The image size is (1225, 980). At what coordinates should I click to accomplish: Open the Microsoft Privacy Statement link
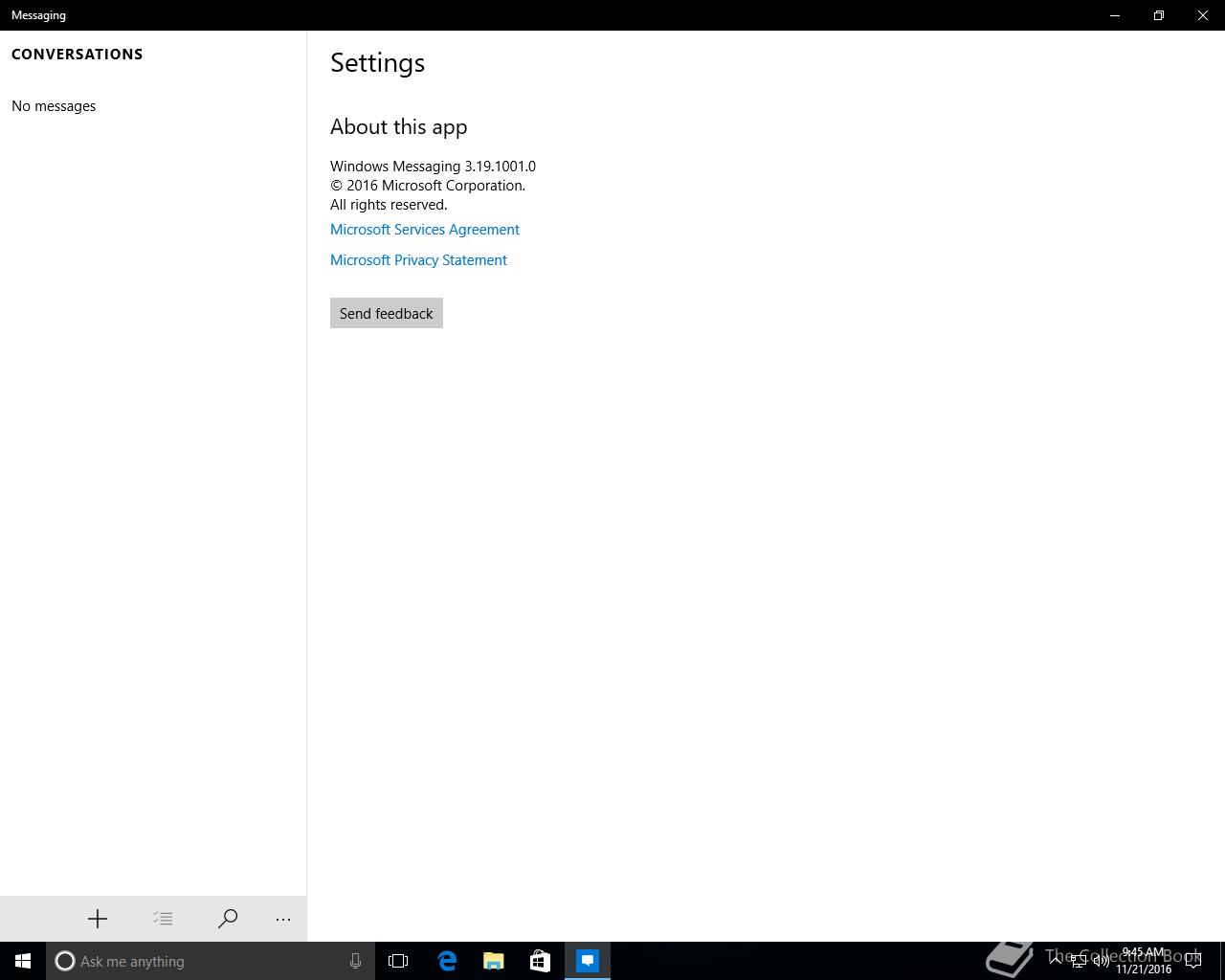[418, 260]
